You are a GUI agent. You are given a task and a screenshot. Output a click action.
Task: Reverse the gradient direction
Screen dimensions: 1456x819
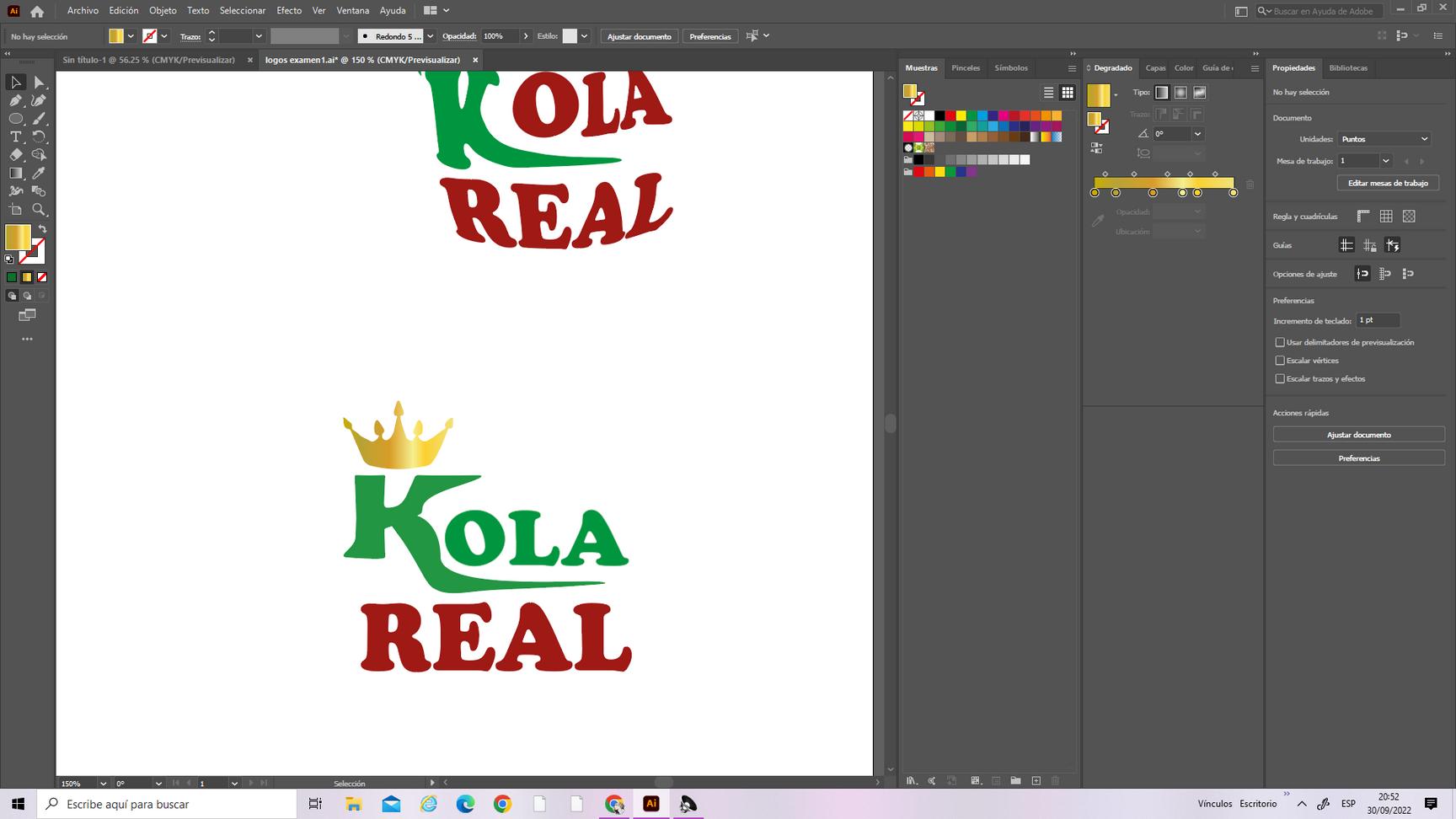[1096, 147]
